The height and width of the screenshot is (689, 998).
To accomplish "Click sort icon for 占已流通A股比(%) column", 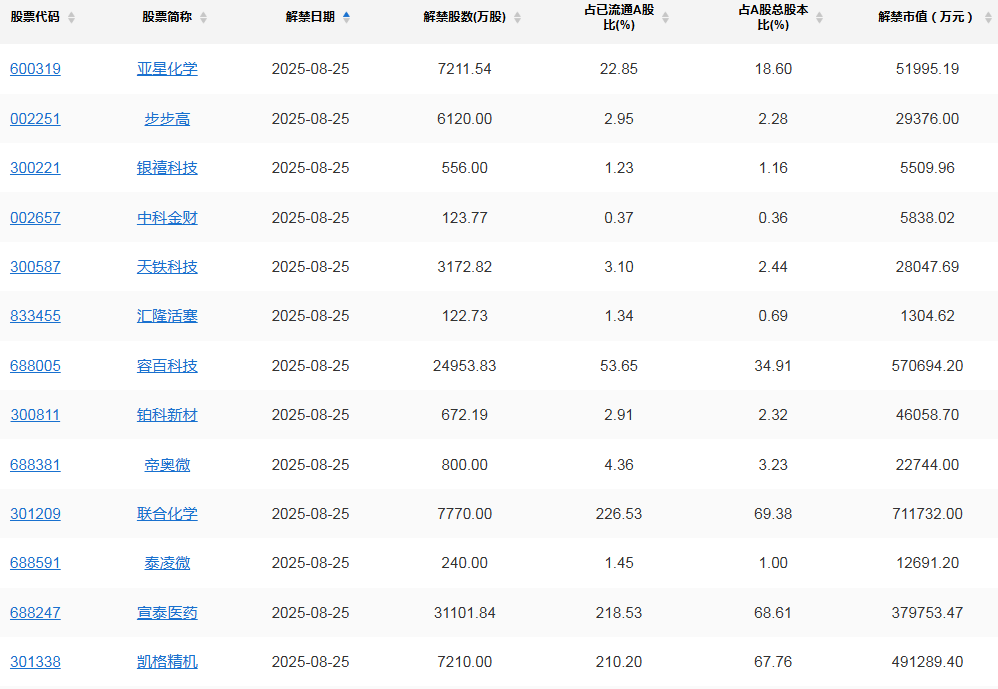I will [x=666, y=18].
